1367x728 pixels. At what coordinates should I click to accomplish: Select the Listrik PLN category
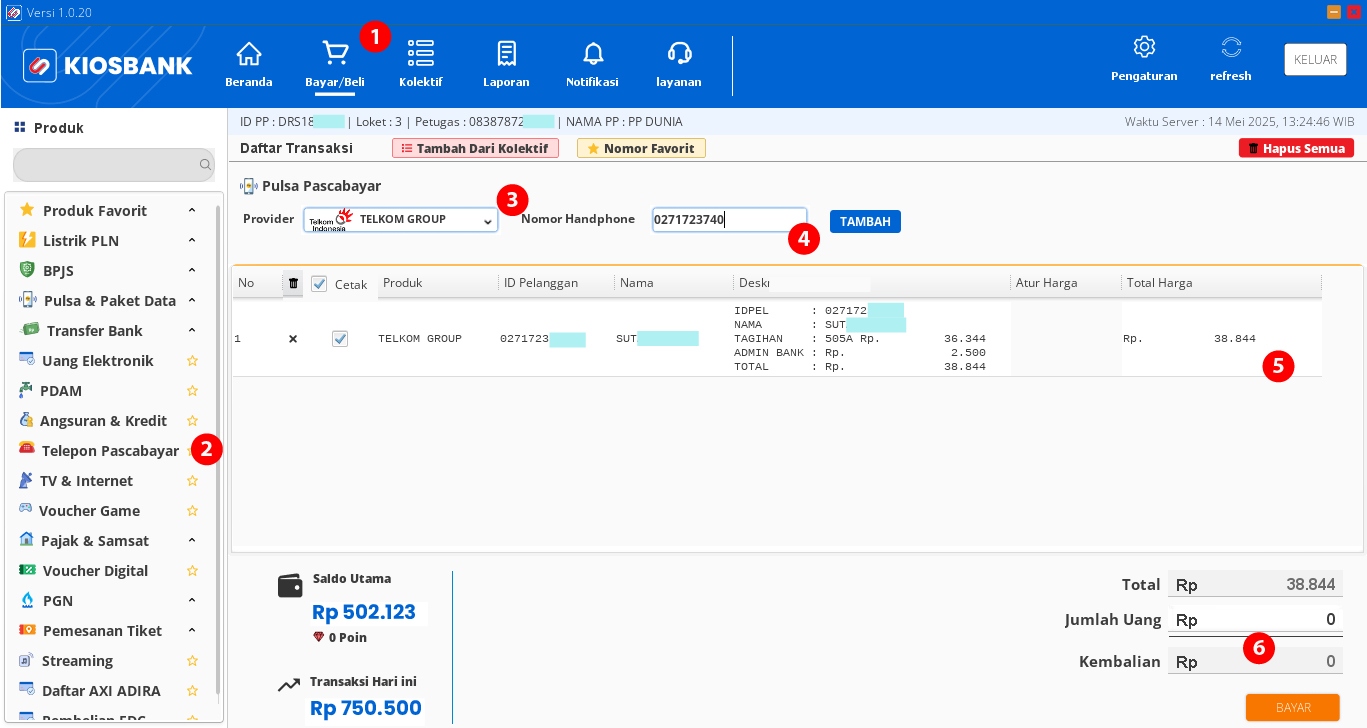[x=80, y=240]
